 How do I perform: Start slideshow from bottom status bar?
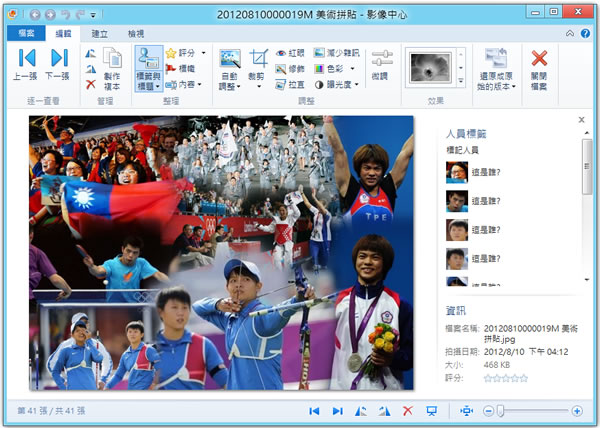click(431, 411)
